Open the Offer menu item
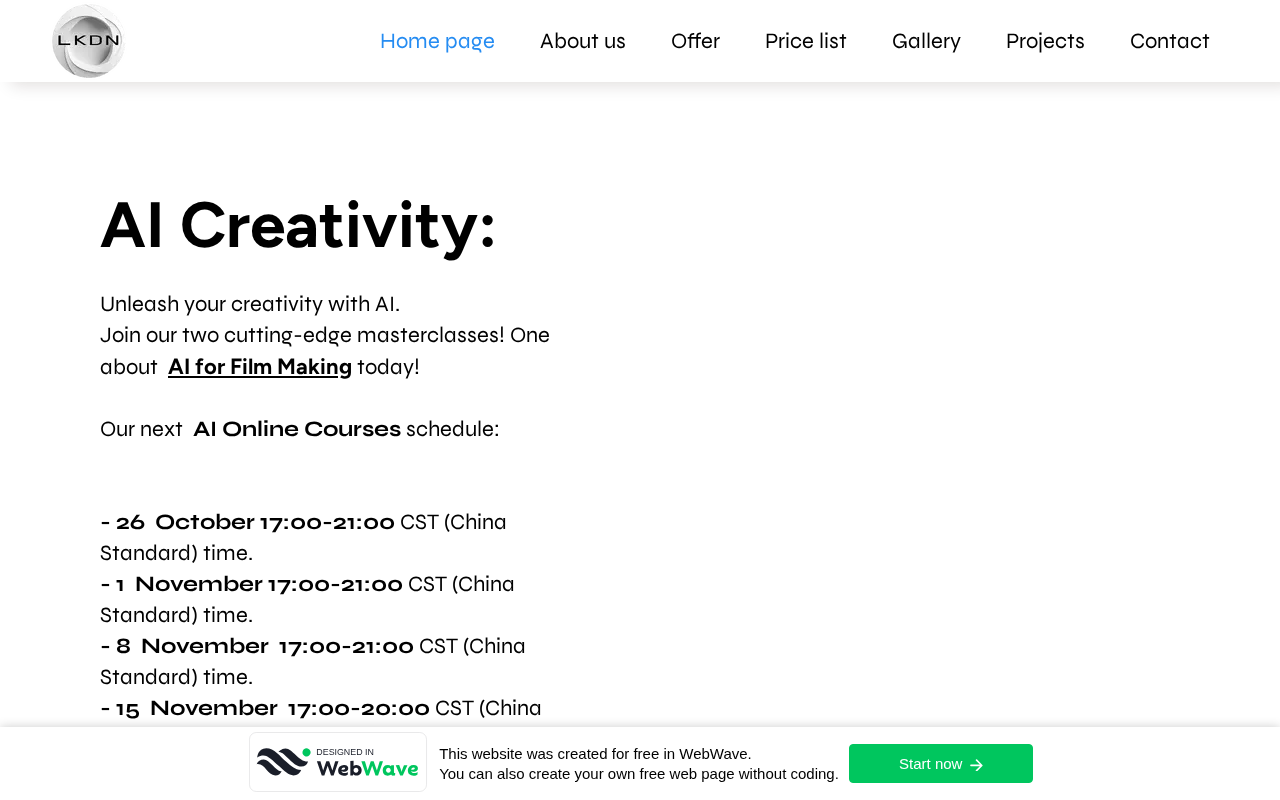 (x=695, y=41)
